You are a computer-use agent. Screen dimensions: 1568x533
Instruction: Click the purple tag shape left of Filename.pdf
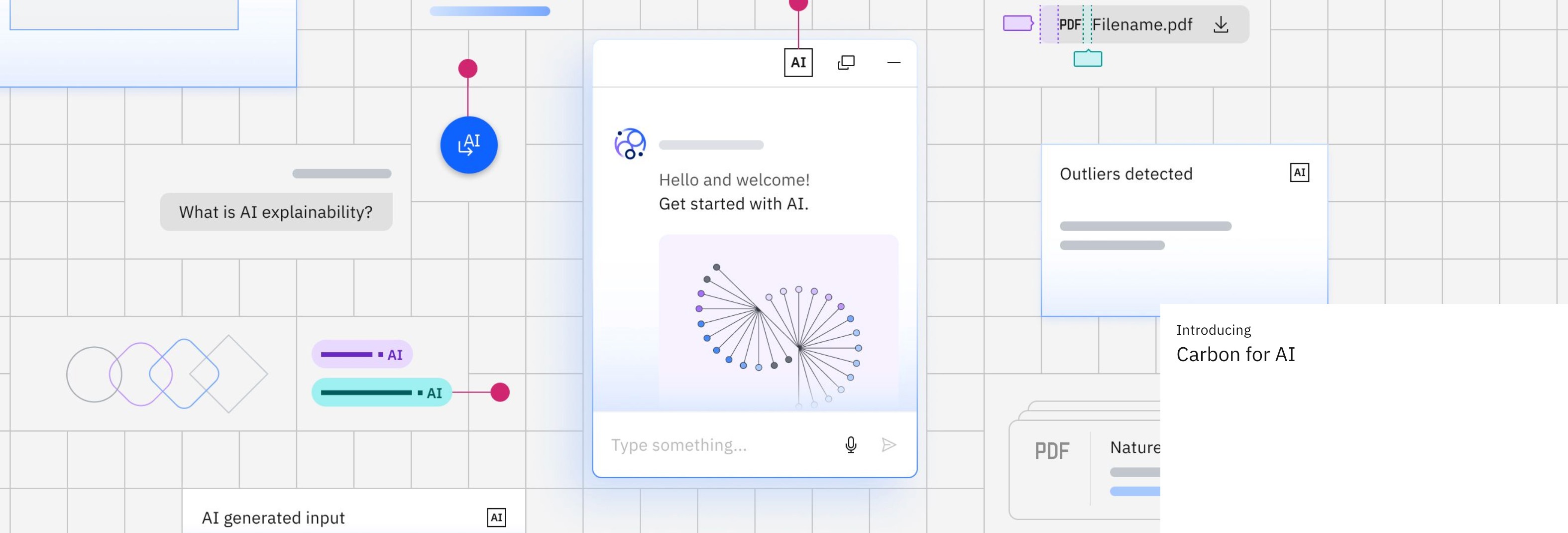[x=1018, y=23]
